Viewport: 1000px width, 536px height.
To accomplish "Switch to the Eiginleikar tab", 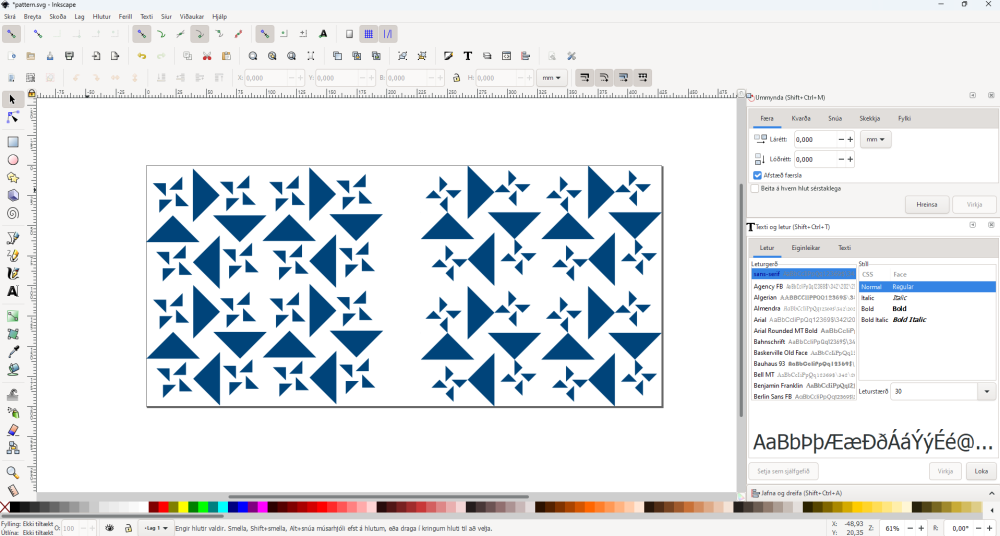I will pyautogui.click(x=805, y=248).
